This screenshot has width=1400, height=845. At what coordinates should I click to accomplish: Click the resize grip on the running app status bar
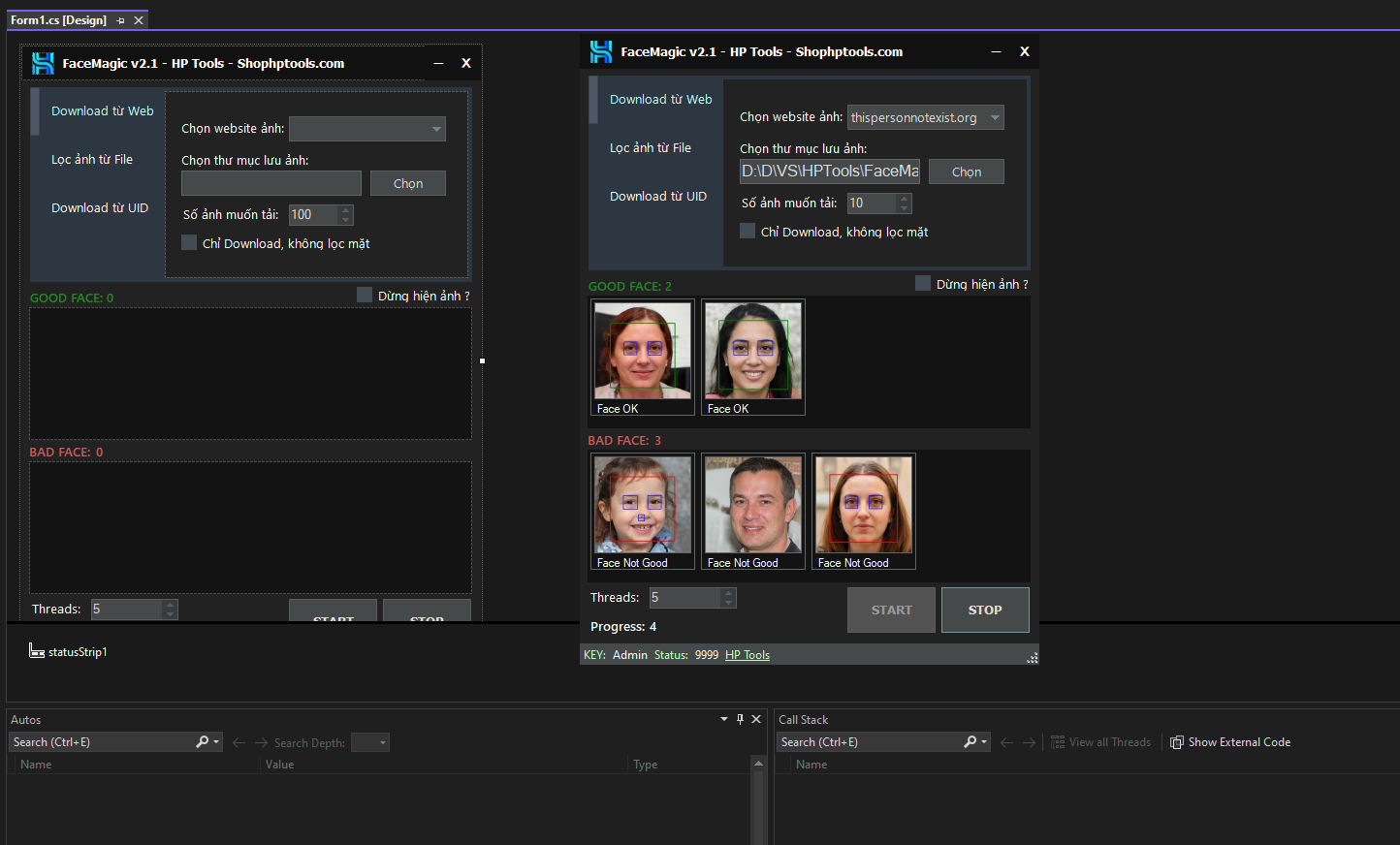point(1032,658)
